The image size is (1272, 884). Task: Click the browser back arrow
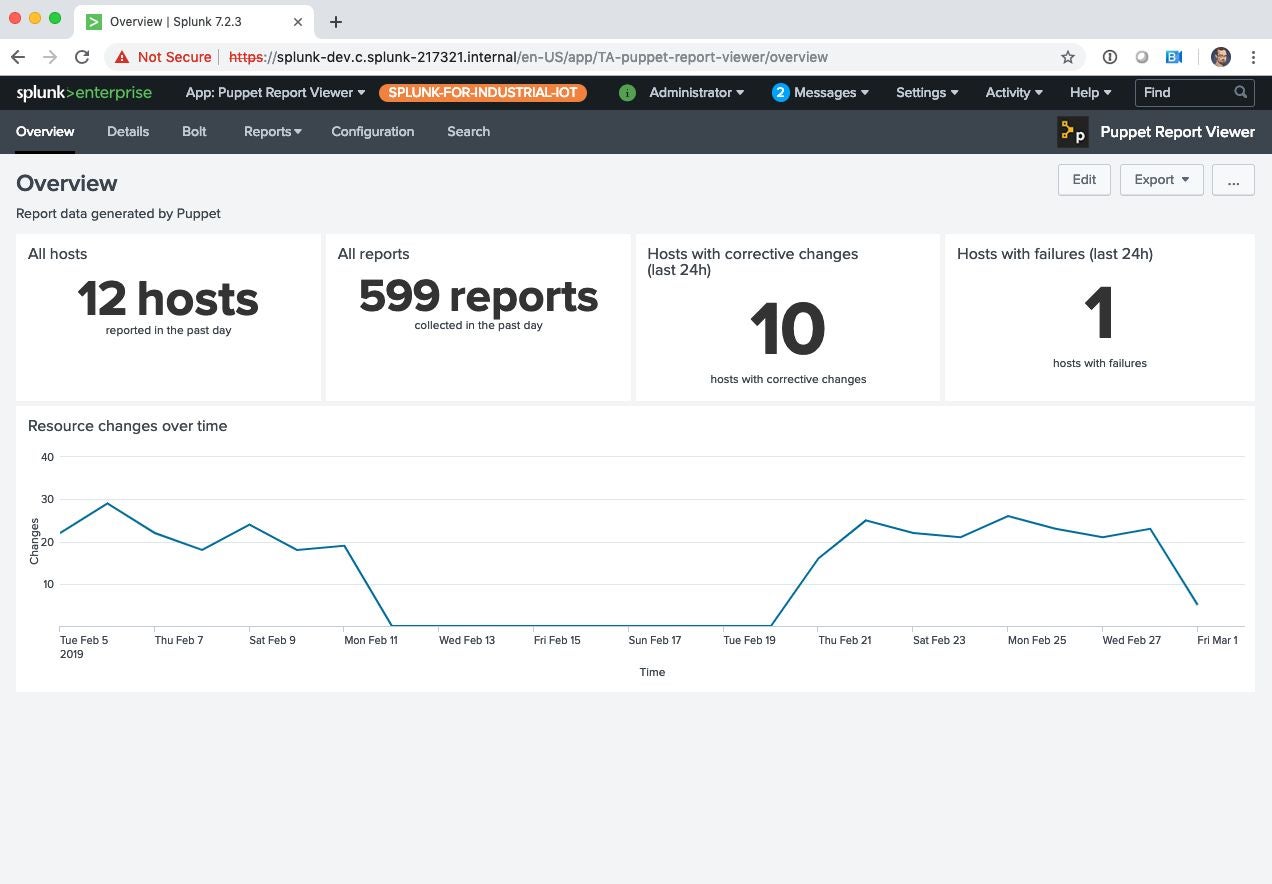click(x=18, y=57)
